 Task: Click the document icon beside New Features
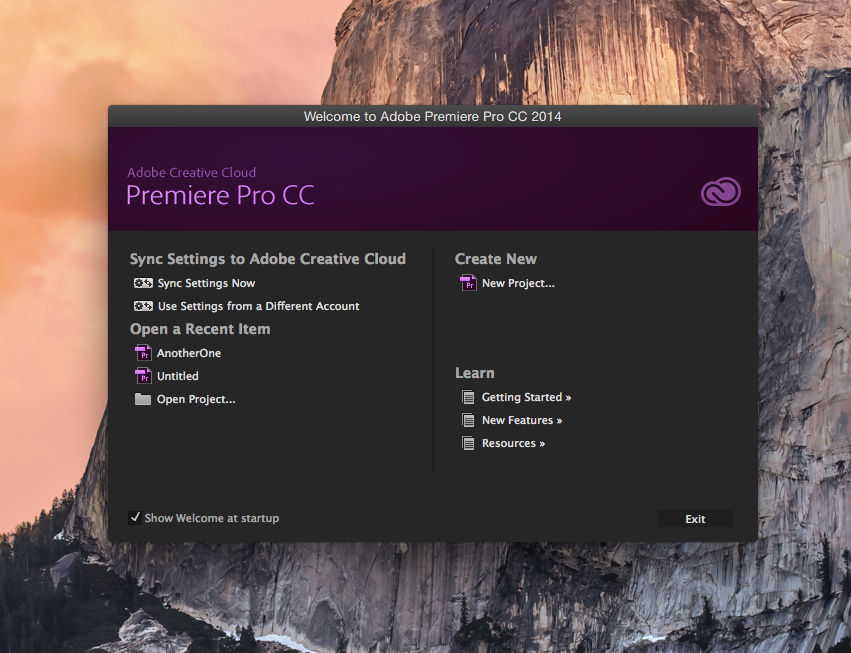coord(468,420)
